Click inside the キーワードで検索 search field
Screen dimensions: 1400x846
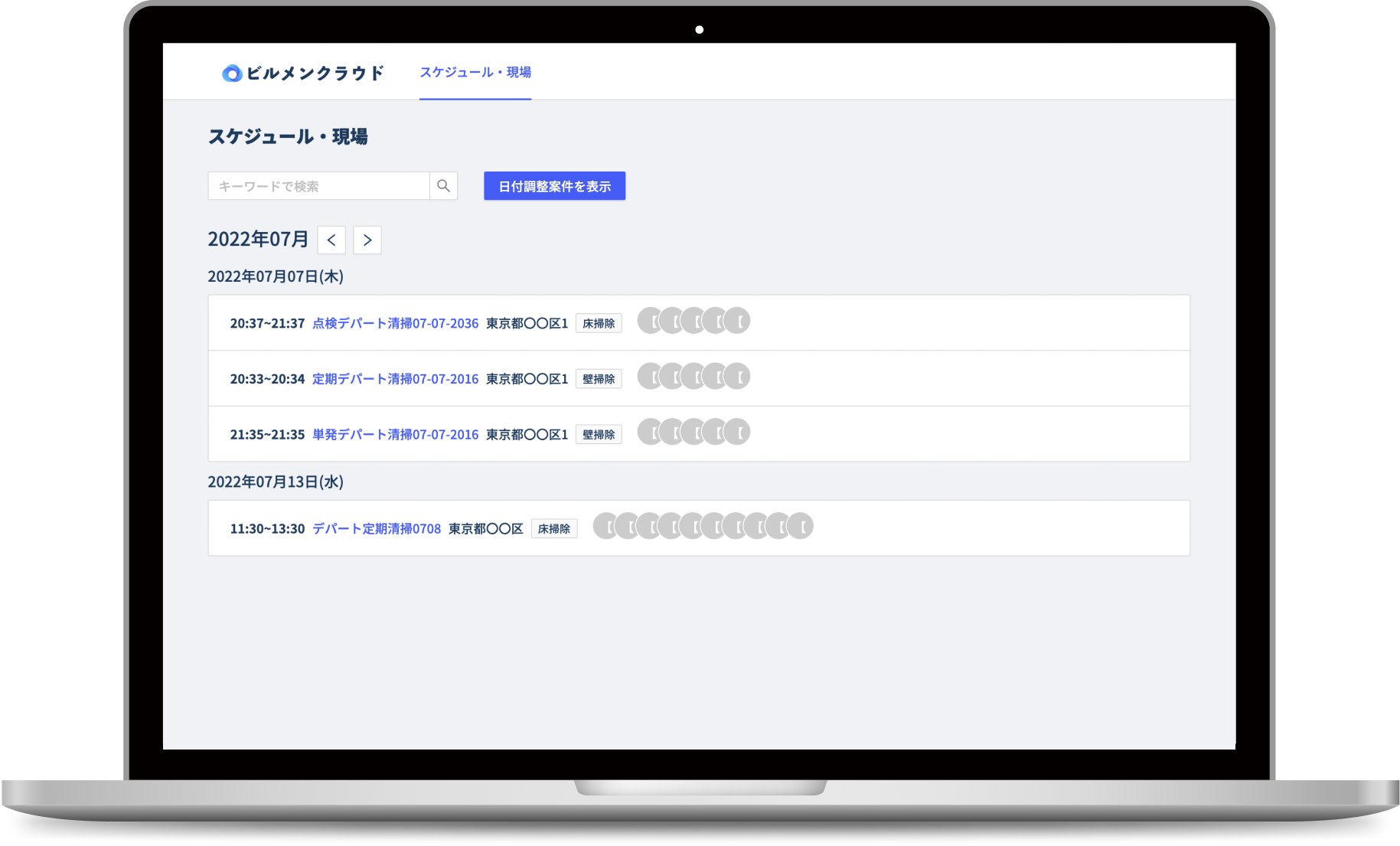point(318,185)
